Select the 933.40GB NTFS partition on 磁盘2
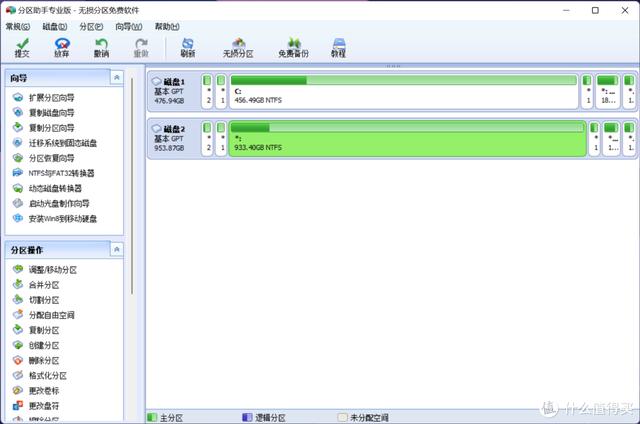 [408, 138]
